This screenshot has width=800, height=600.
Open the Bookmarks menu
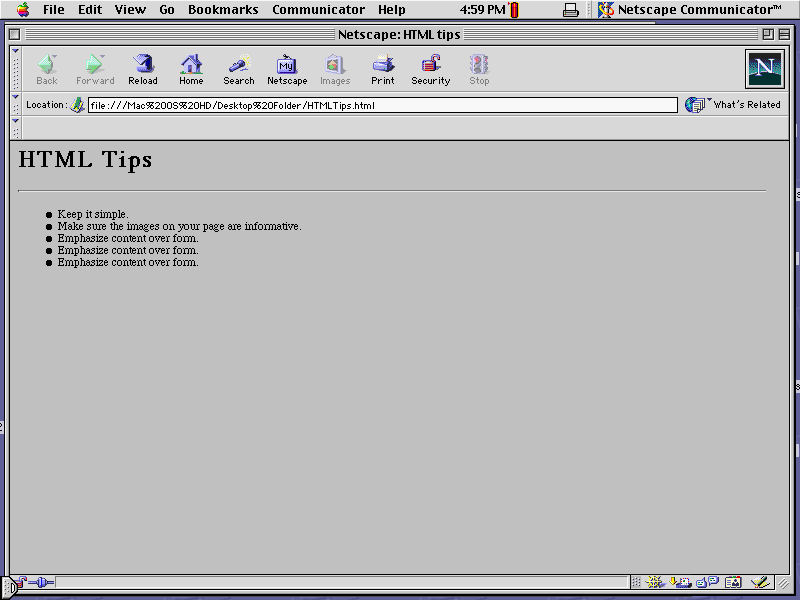(x=222, y=9)
